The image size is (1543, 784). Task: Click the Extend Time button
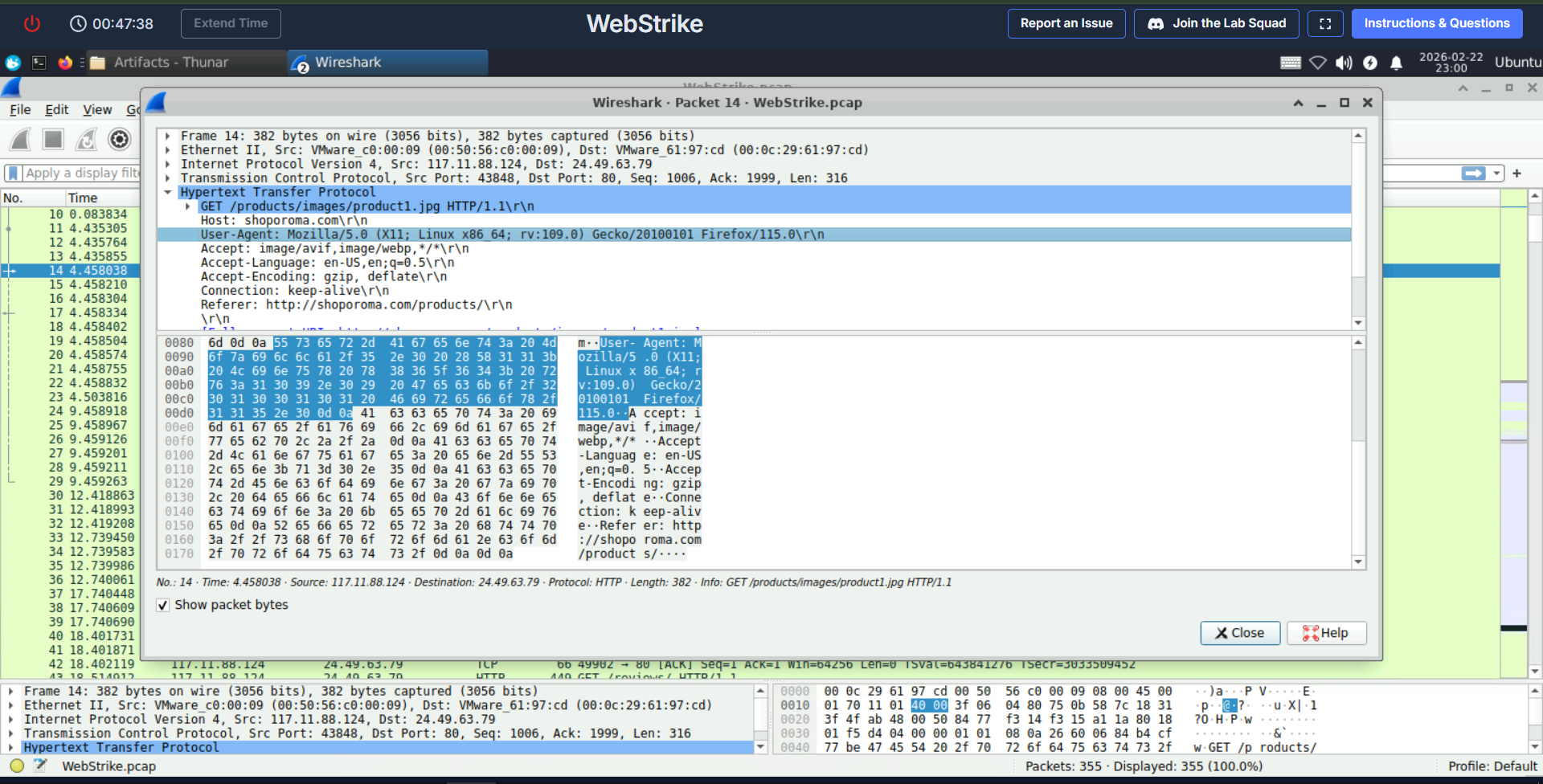click(231, 23)
